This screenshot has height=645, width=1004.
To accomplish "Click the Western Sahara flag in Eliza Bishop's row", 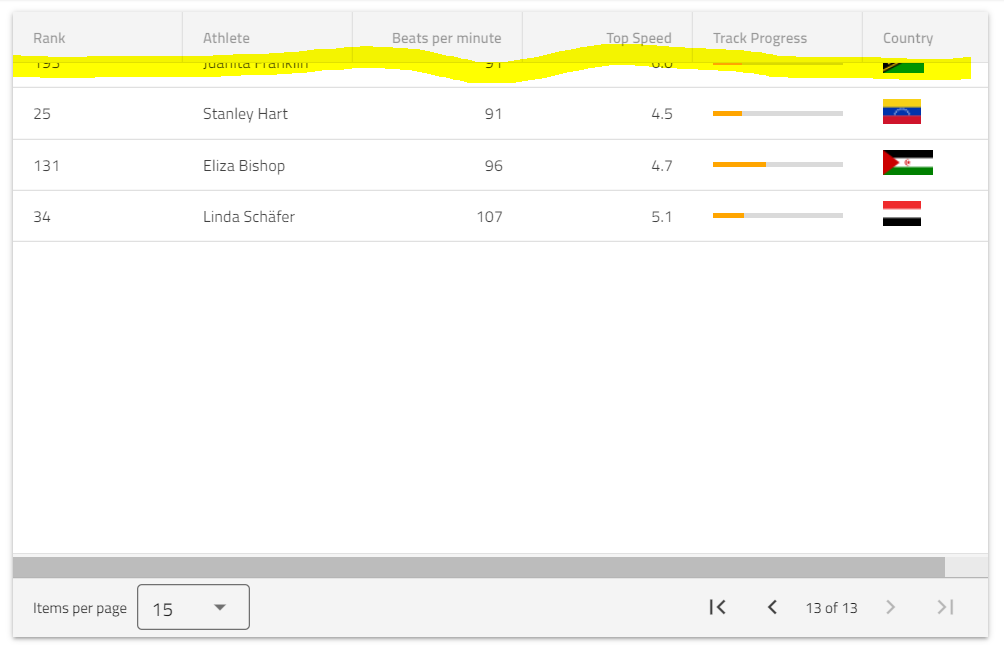I will (x=907, y=163).
